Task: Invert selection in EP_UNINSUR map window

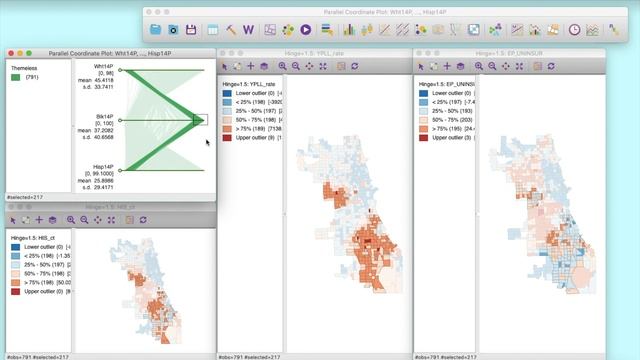Action: click(434, 66)
